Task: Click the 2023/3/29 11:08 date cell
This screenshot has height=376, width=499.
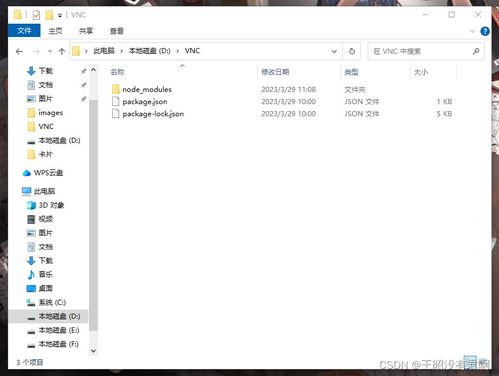Action: (x=288, y=89)
